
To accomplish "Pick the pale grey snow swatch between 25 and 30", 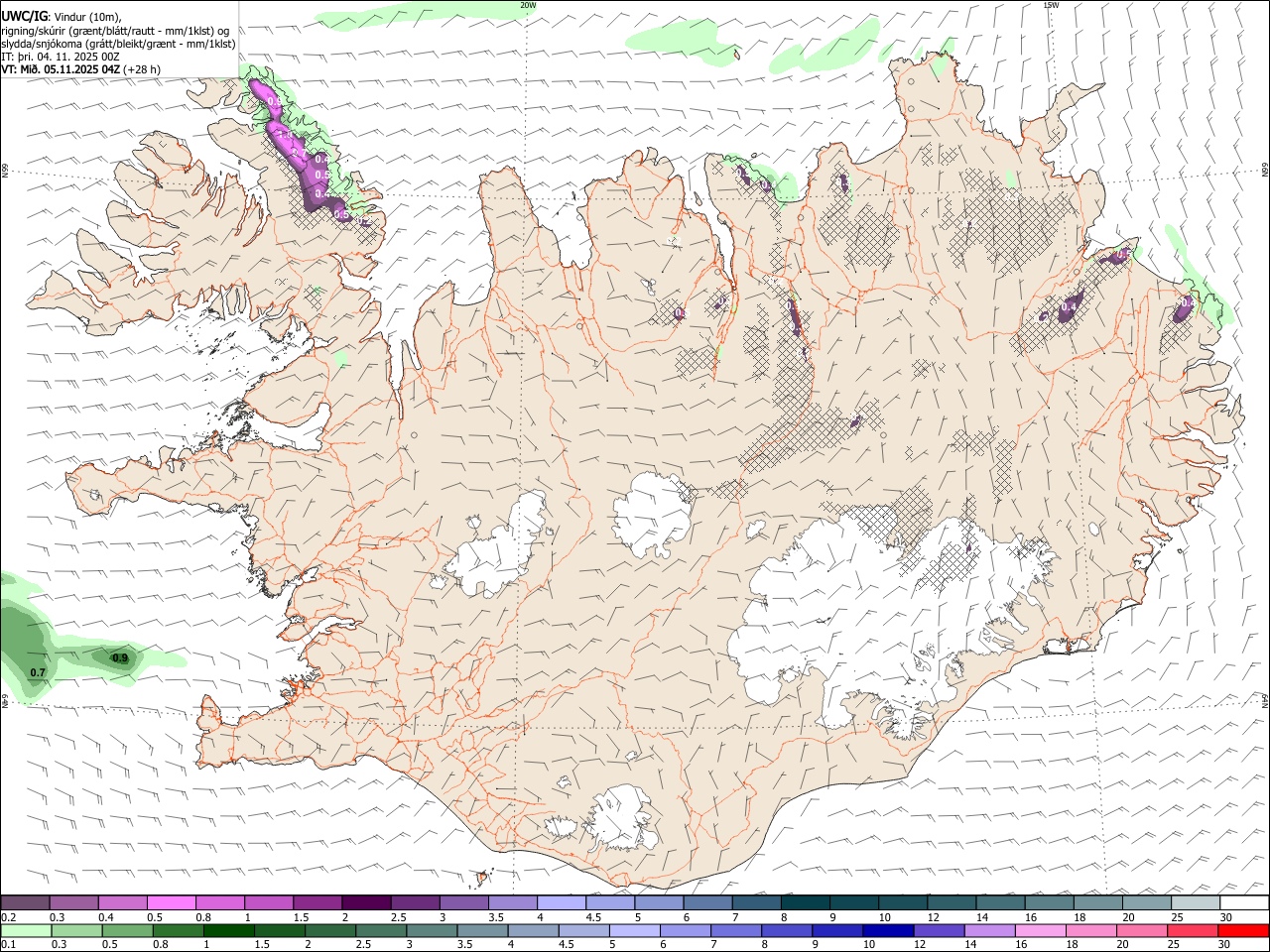I will click(x=1195, y=902).
